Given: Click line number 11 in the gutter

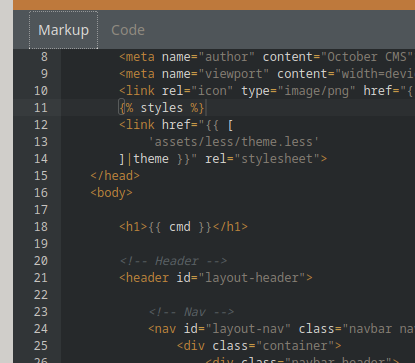Looking at the screenshot, I should pyautogui.click(x=41, y=108).
